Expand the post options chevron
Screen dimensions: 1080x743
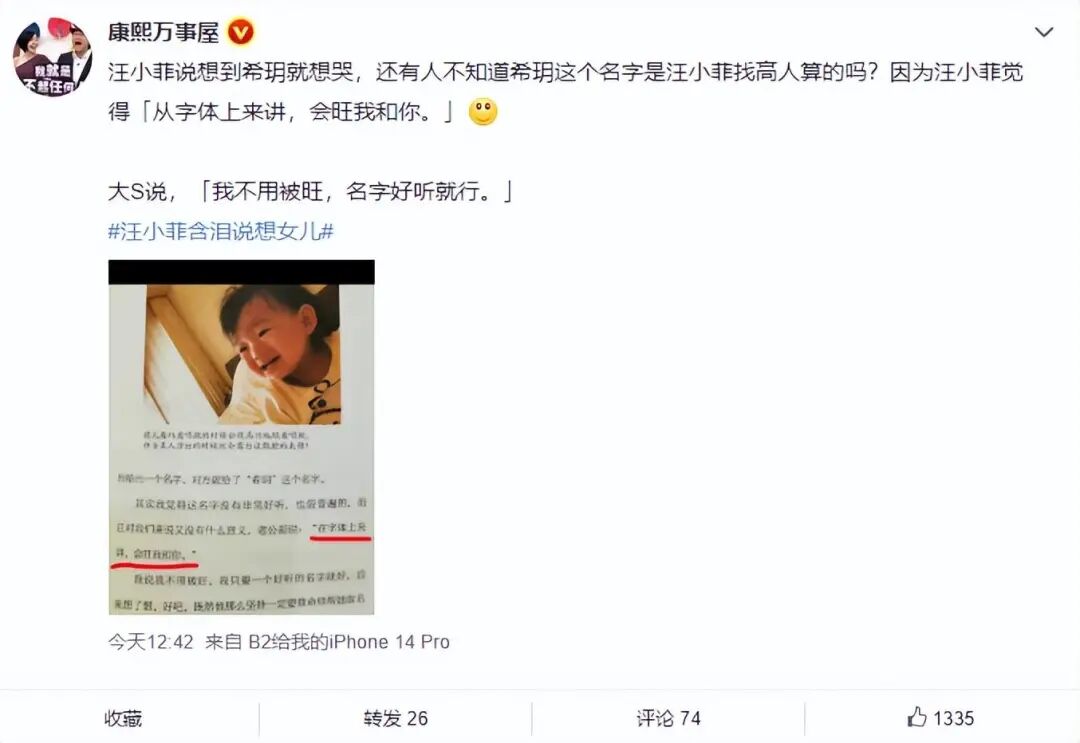click(x=1044, y=32)
